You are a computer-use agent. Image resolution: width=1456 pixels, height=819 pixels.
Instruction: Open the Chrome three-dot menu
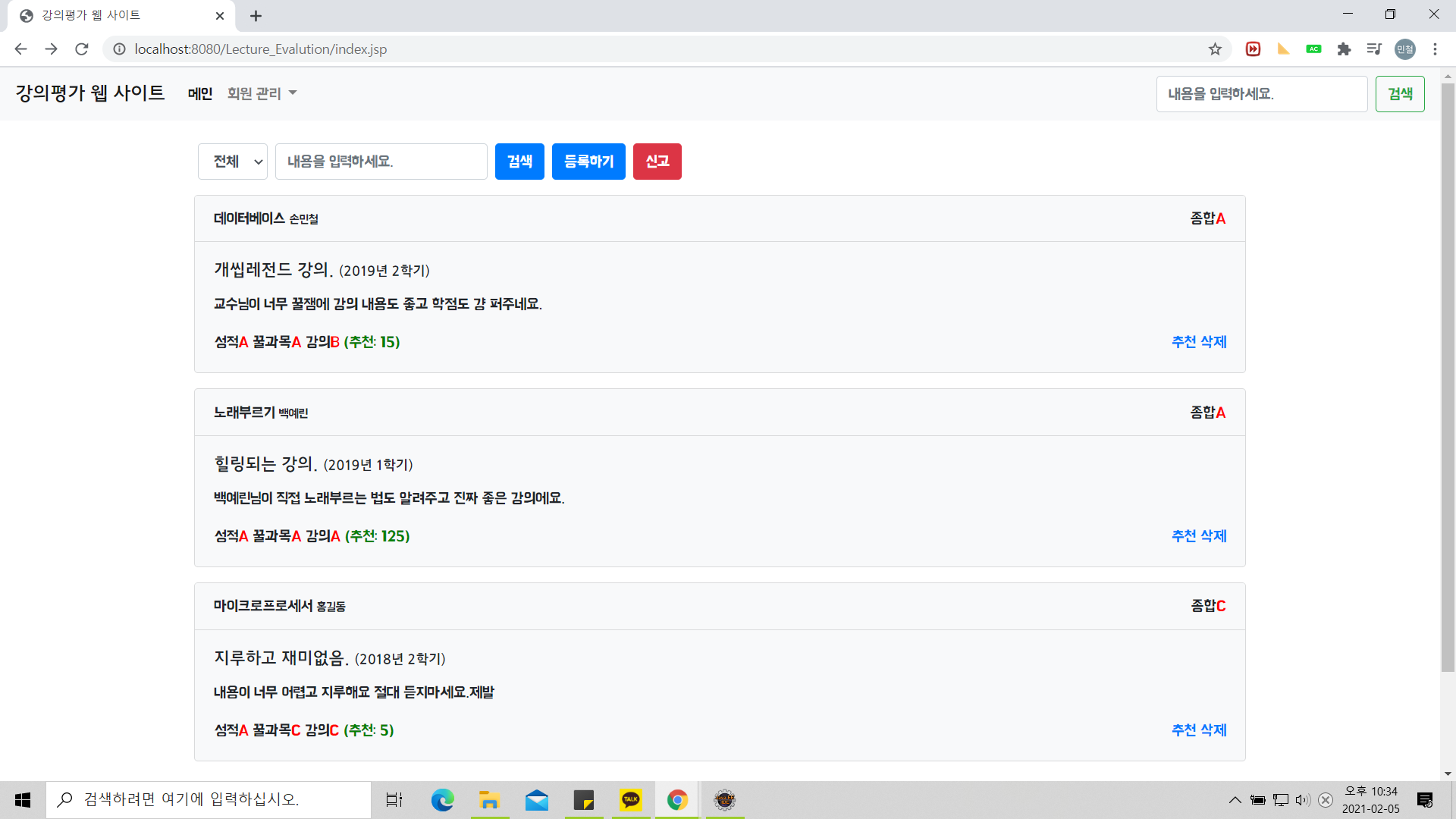pos(1435,49)
